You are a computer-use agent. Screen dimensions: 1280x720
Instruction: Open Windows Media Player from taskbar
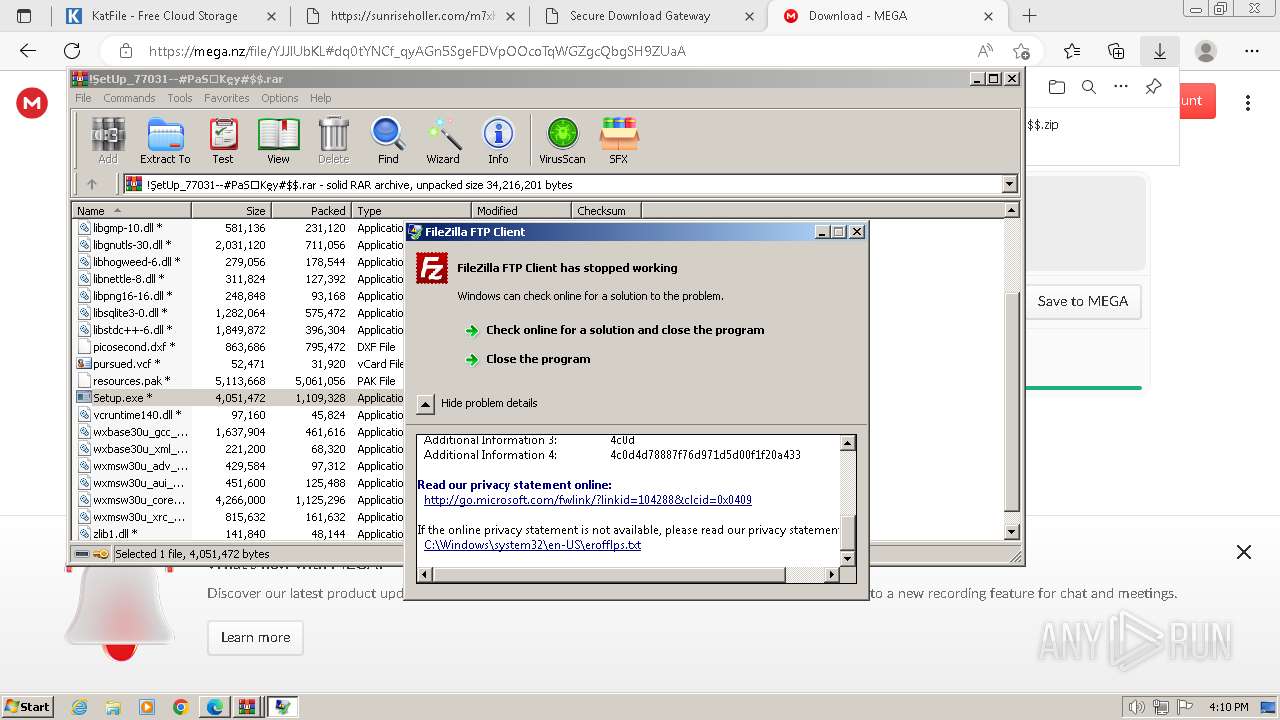147,707
